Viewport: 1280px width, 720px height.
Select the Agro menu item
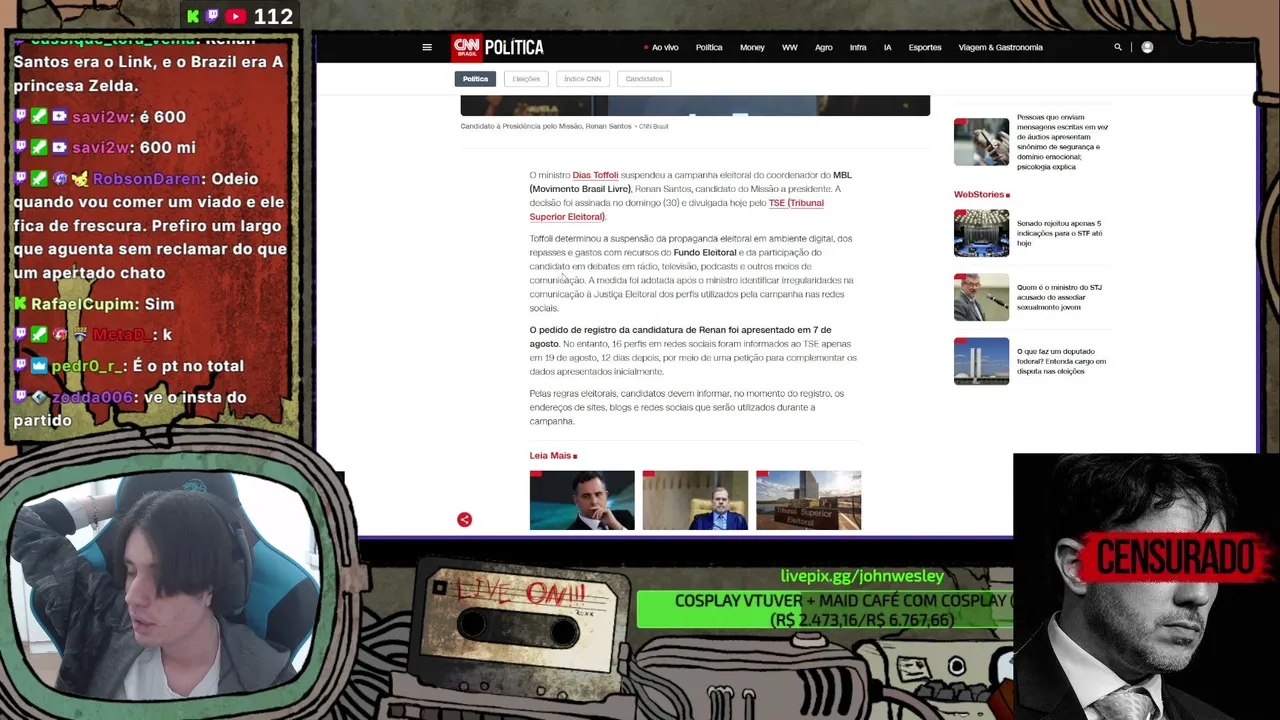tap(824, 47)
